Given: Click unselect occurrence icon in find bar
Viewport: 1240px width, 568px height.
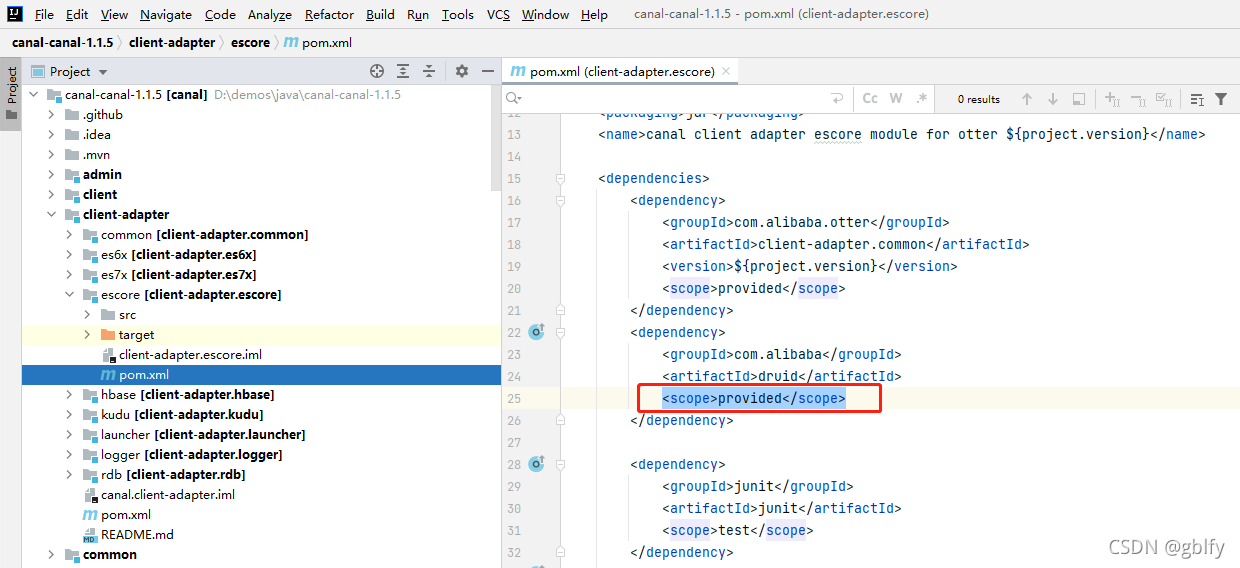Looking at the screenshot, I should pos(1138,99).
